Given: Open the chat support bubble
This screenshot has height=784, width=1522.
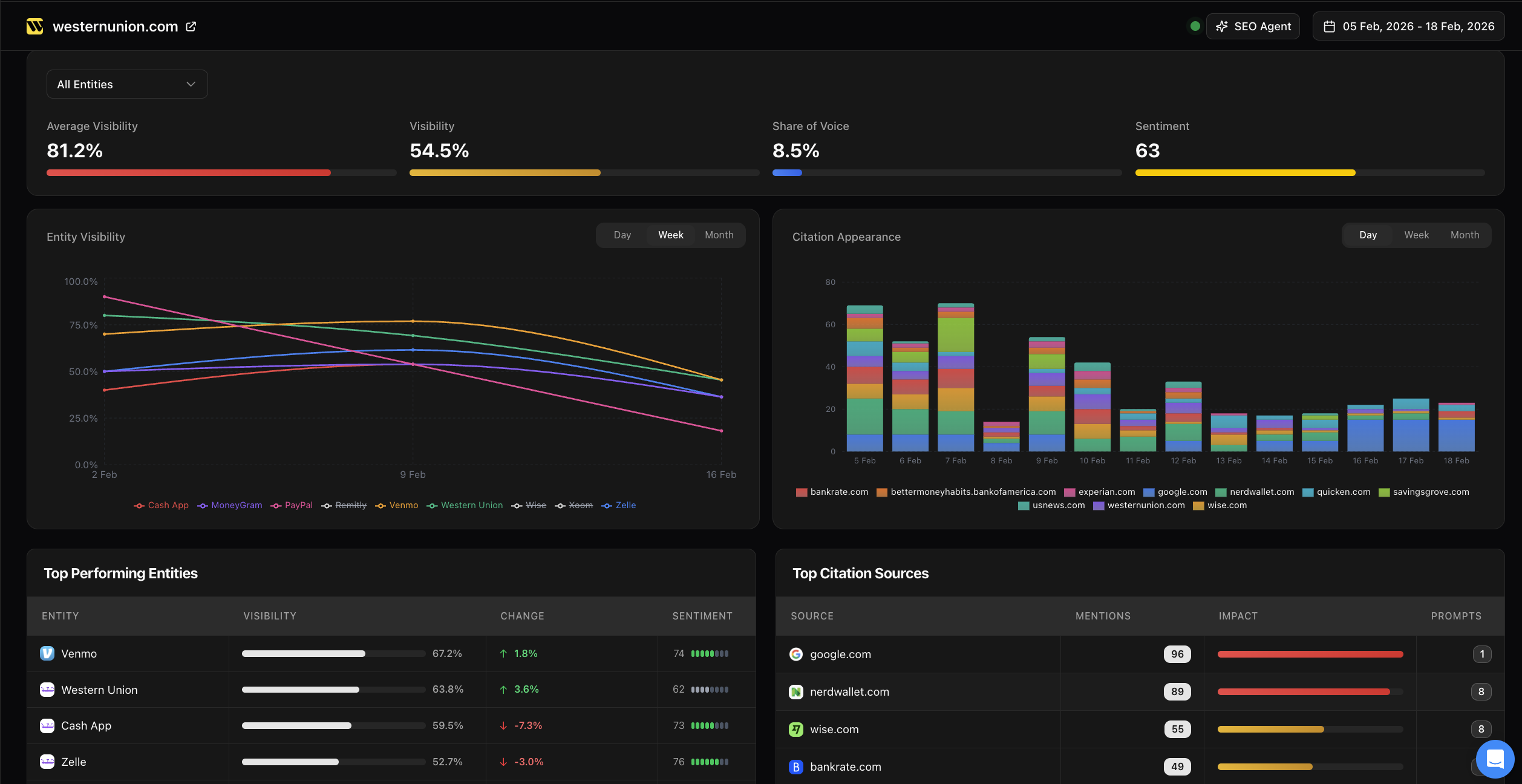Looking at the screenshot, I should click(x=1494, y=759).
